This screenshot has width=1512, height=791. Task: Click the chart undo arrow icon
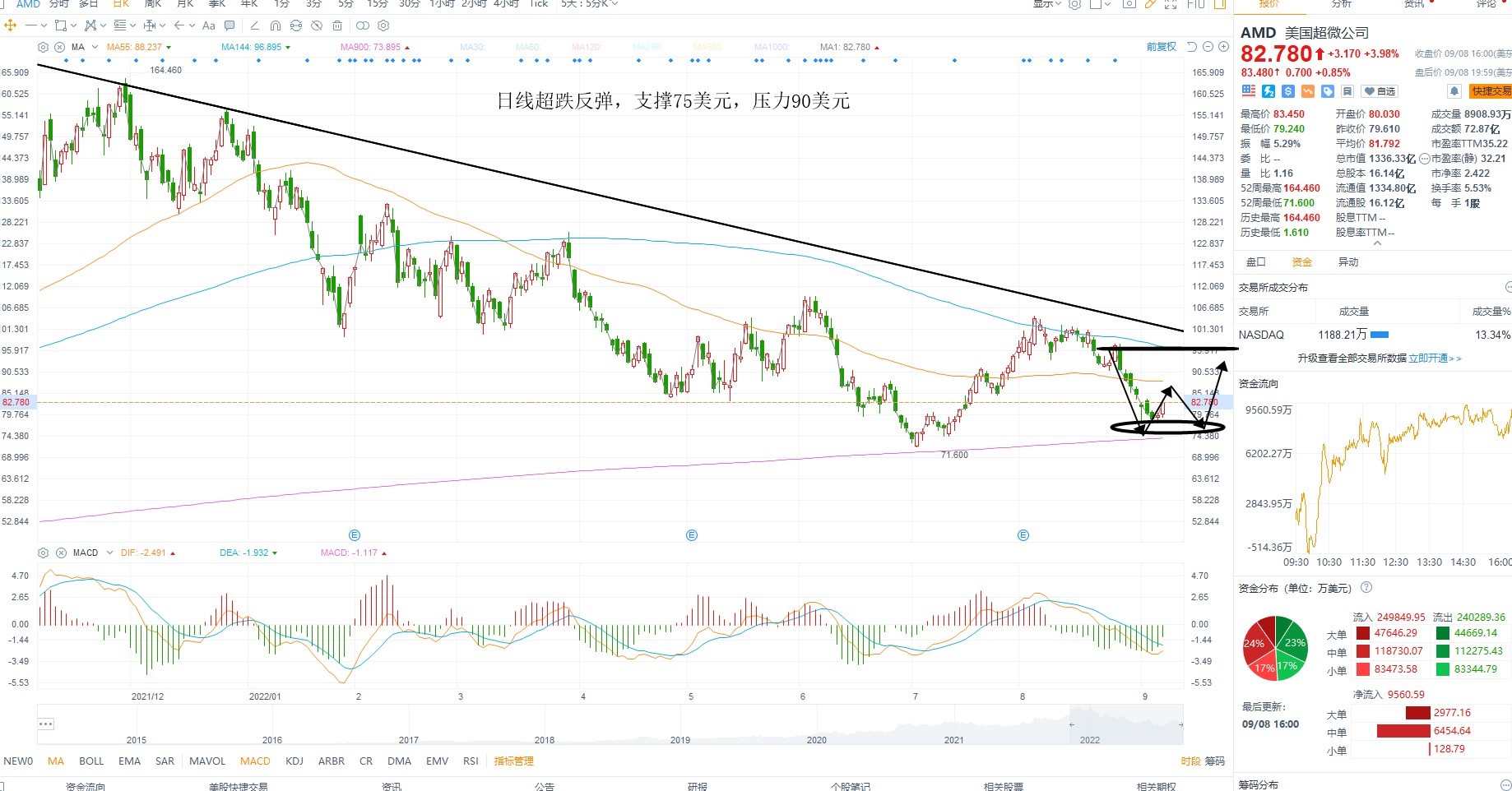[1191, 47]
